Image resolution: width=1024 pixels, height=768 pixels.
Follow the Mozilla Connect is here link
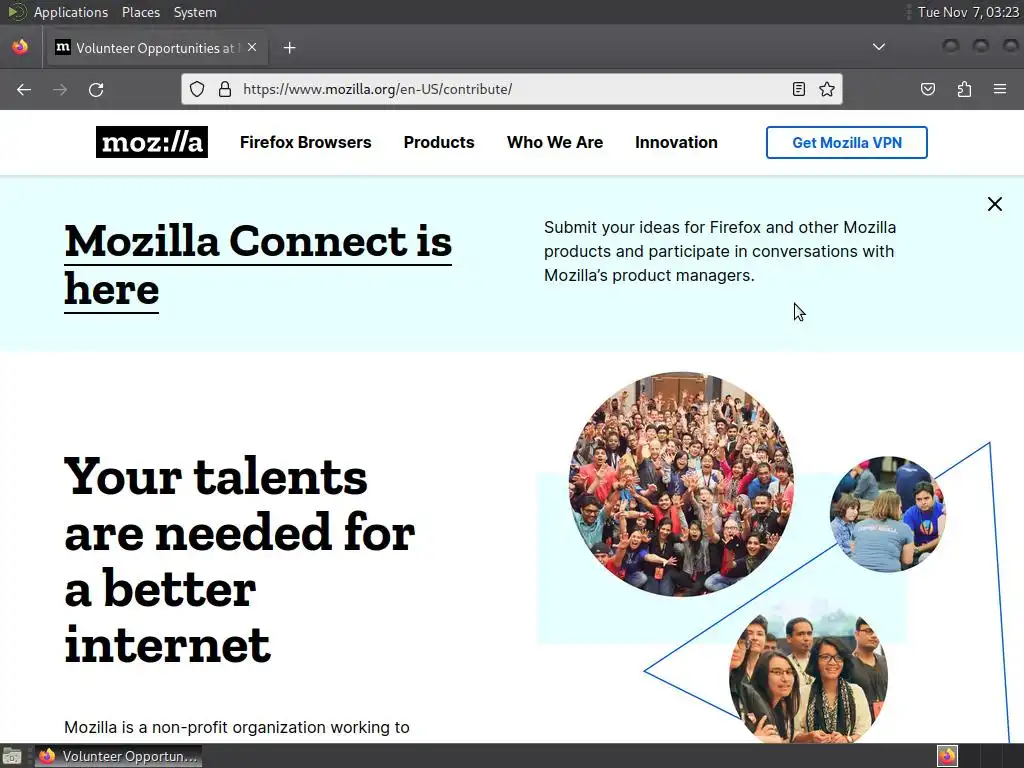click(258, 265)
